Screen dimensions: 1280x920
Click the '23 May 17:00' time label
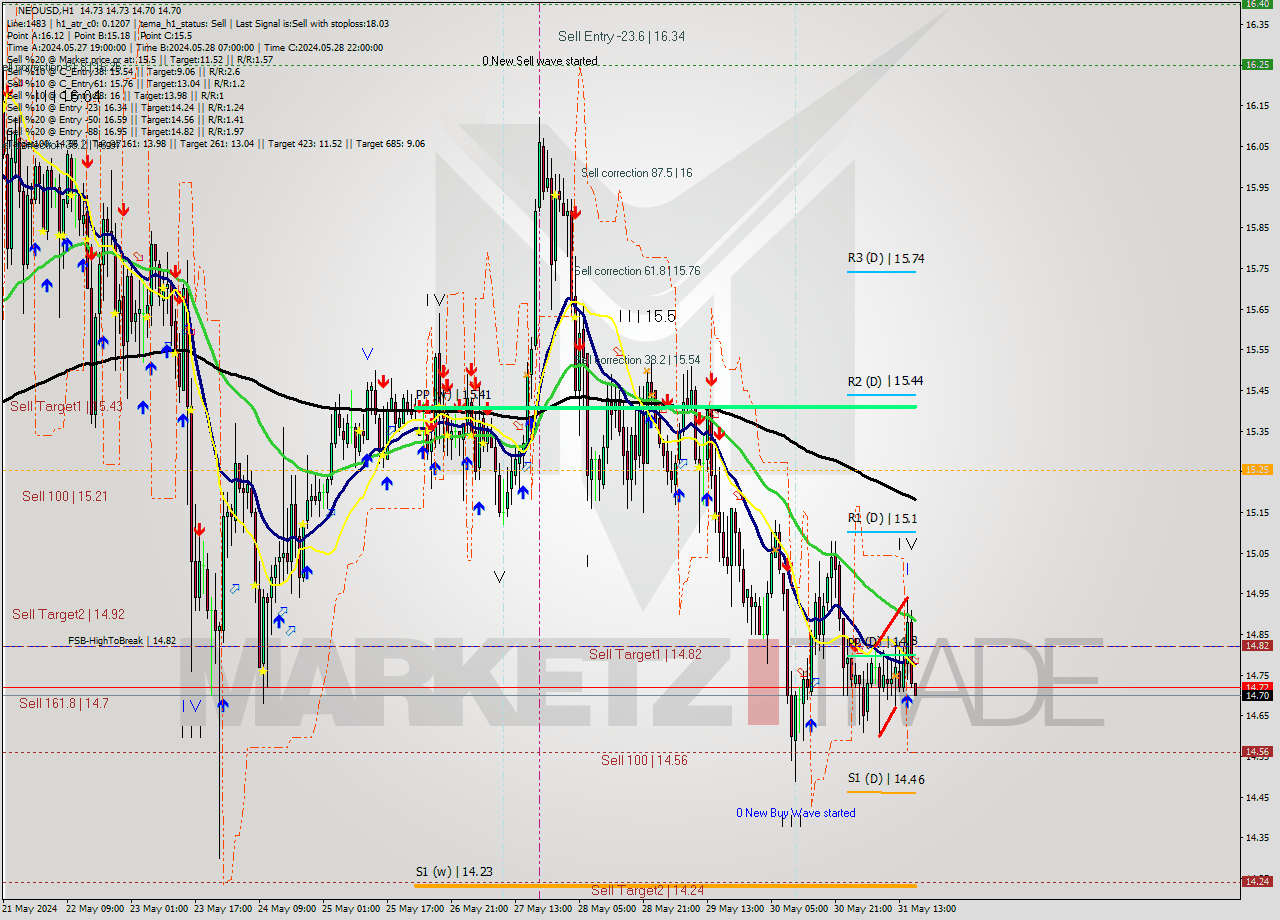point(223,908)
